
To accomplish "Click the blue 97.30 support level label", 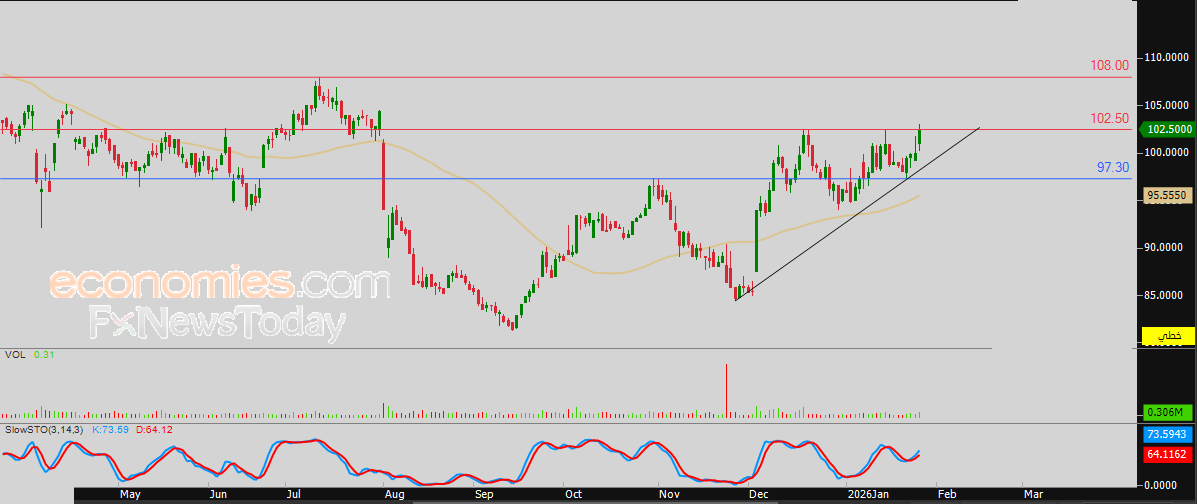I will click(x=1112, y=167).
